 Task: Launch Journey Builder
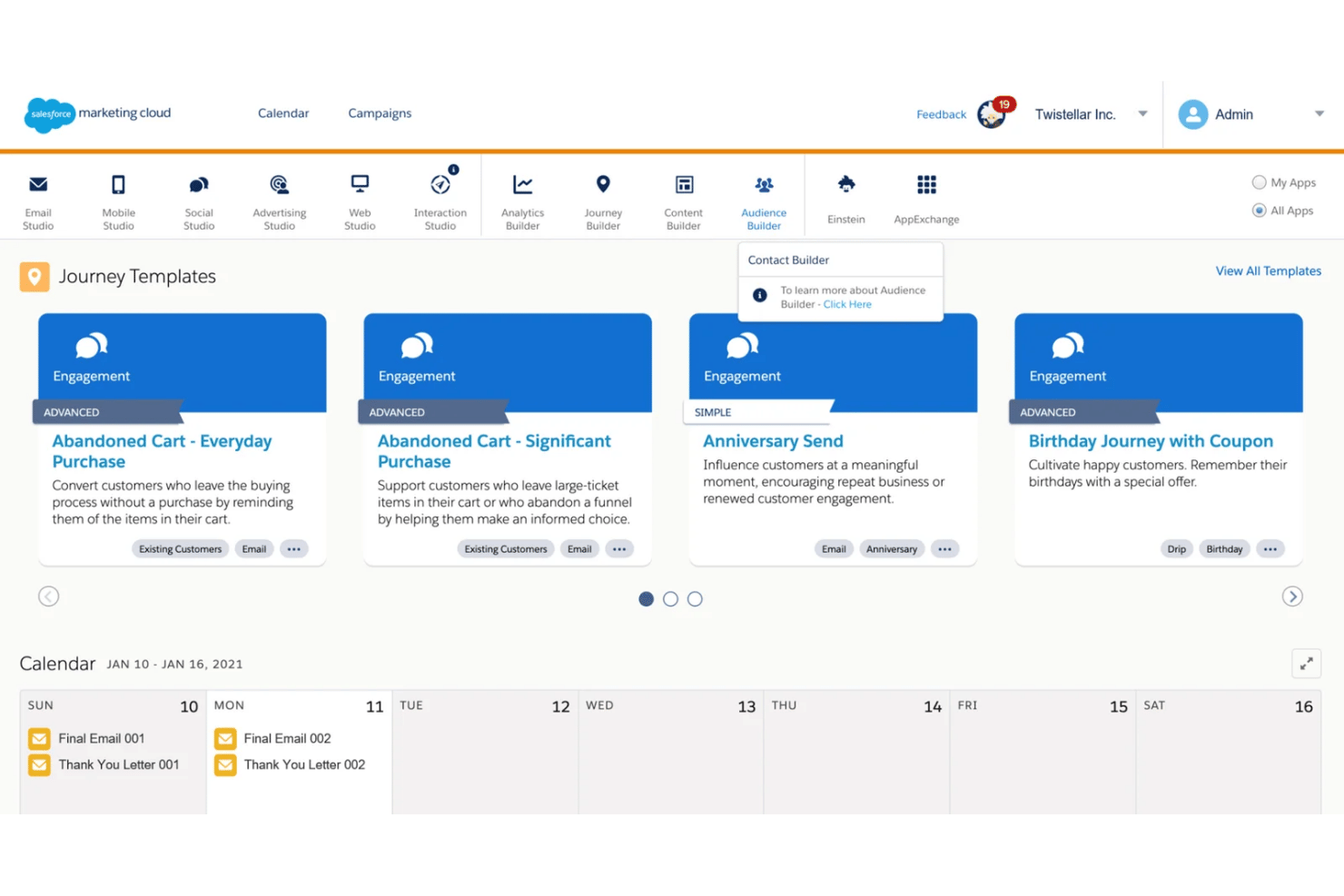(x=603, y=202)
